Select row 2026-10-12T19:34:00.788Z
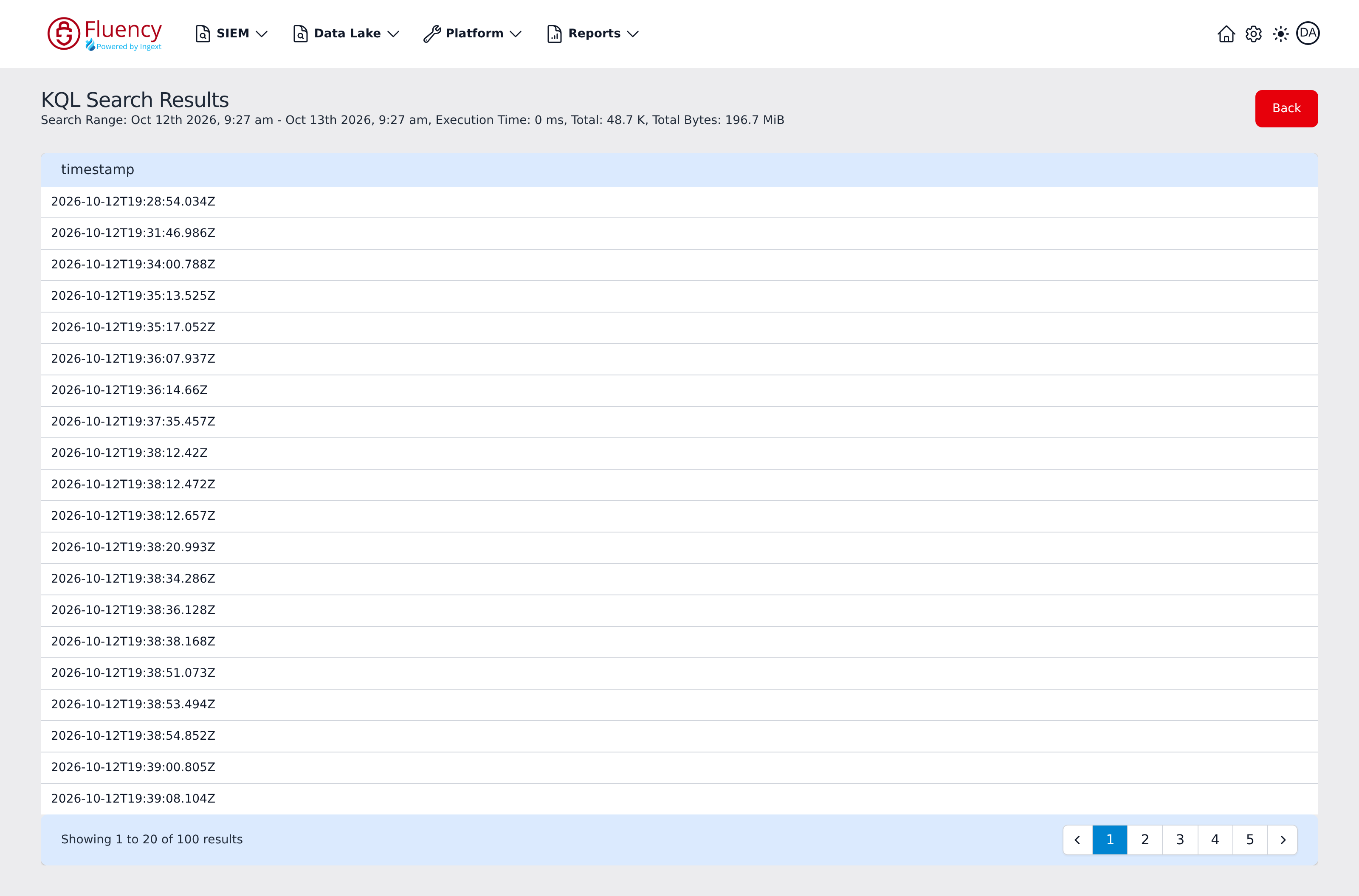This screenshot has height=896, width=1359. 679,265
